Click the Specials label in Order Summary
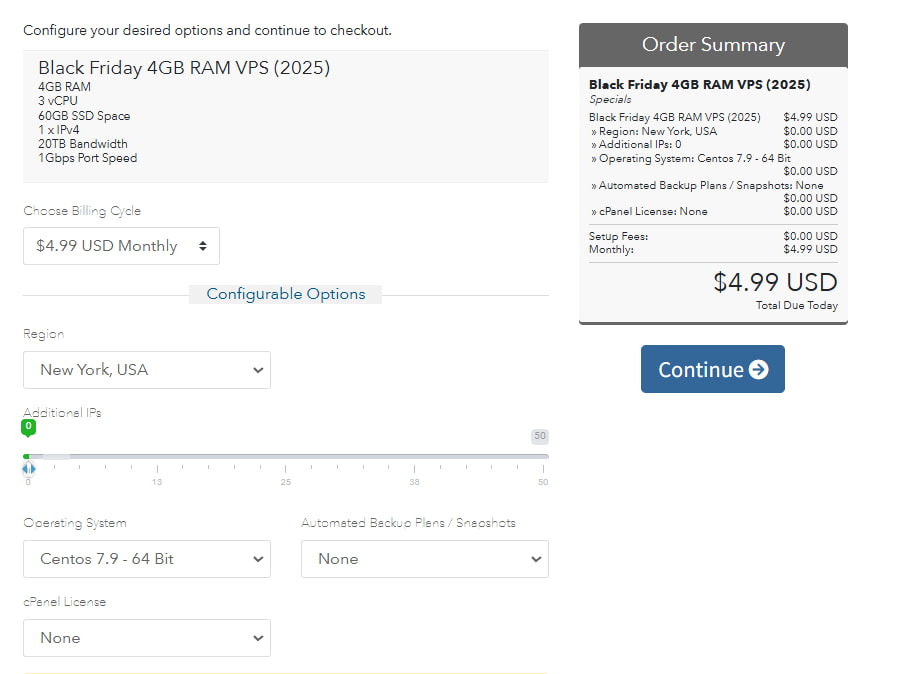Viewport: 899px width, 674px height. pos(610,100)
